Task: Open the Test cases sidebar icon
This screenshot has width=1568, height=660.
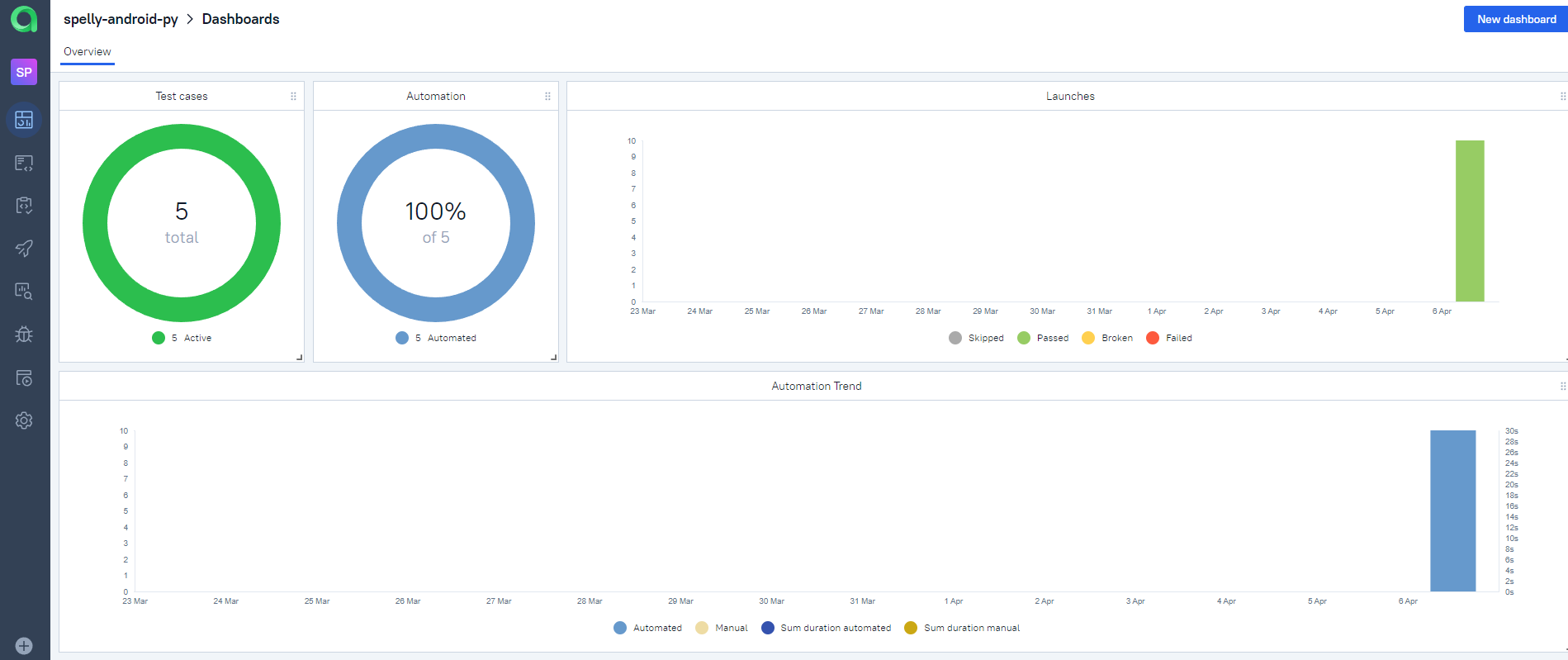Action: [x=24, y=163]
